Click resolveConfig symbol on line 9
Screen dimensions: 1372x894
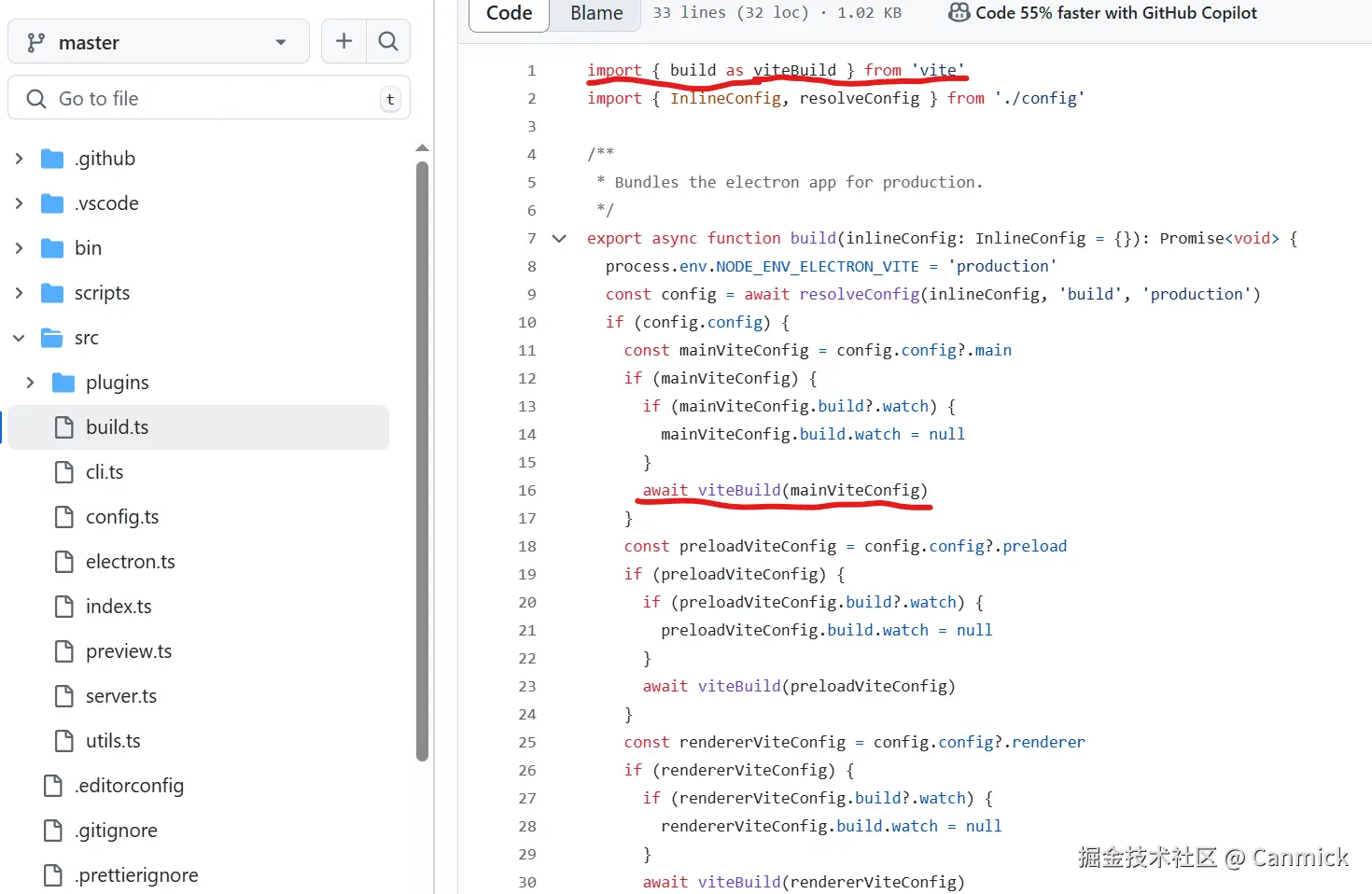click(x=860, y=294)
